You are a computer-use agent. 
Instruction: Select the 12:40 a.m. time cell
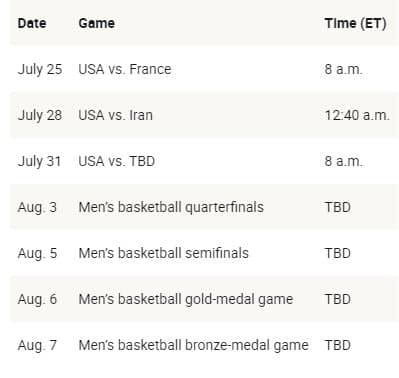click(357, 115)
